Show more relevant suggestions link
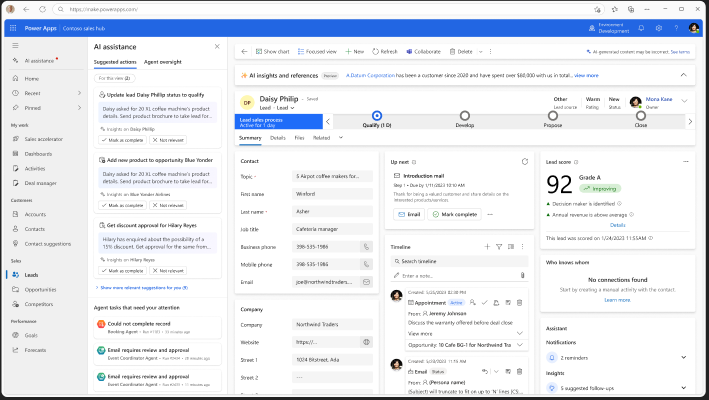 [x=142, y=287]
